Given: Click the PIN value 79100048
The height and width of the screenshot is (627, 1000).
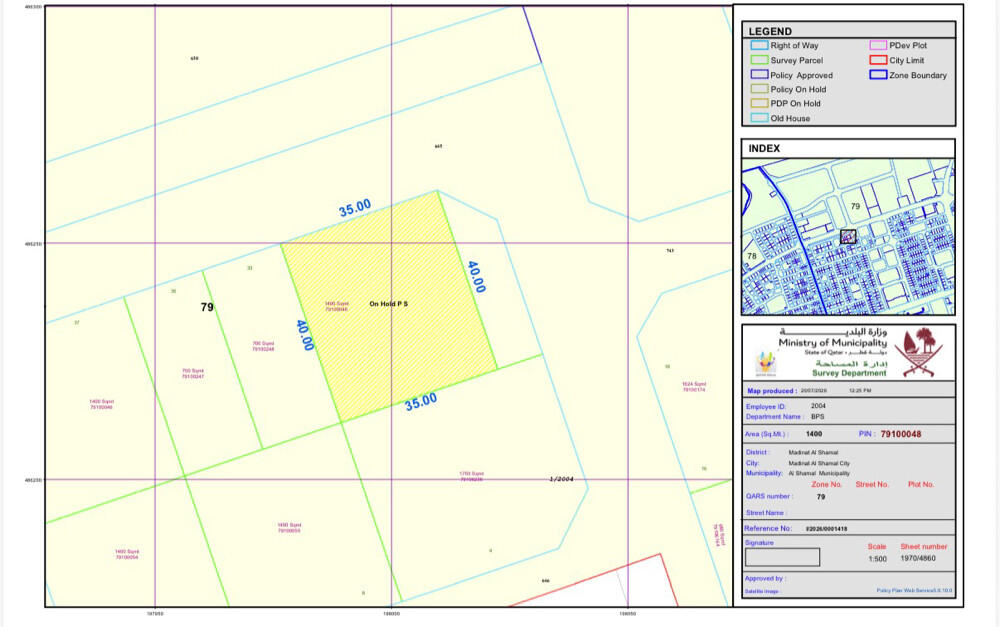Looking at the screenshot, I should (901, 434).
